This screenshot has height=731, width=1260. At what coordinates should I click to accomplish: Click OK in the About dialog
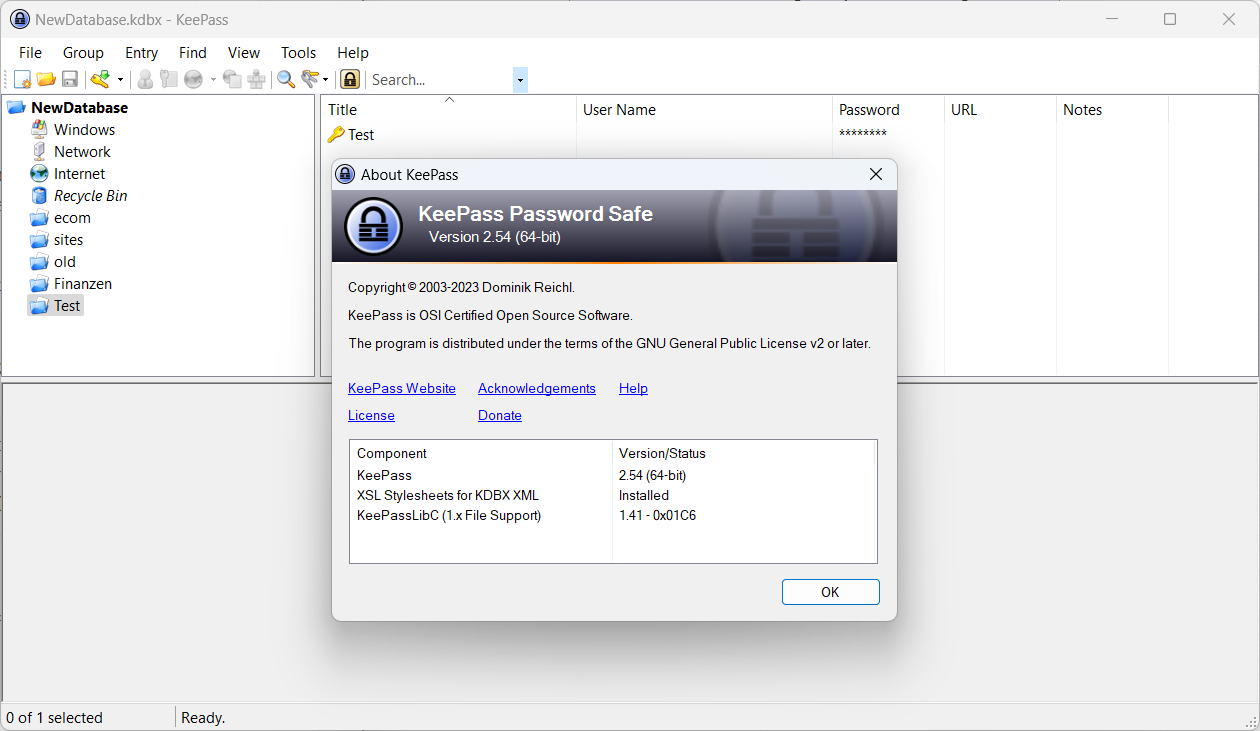[830, 591]
